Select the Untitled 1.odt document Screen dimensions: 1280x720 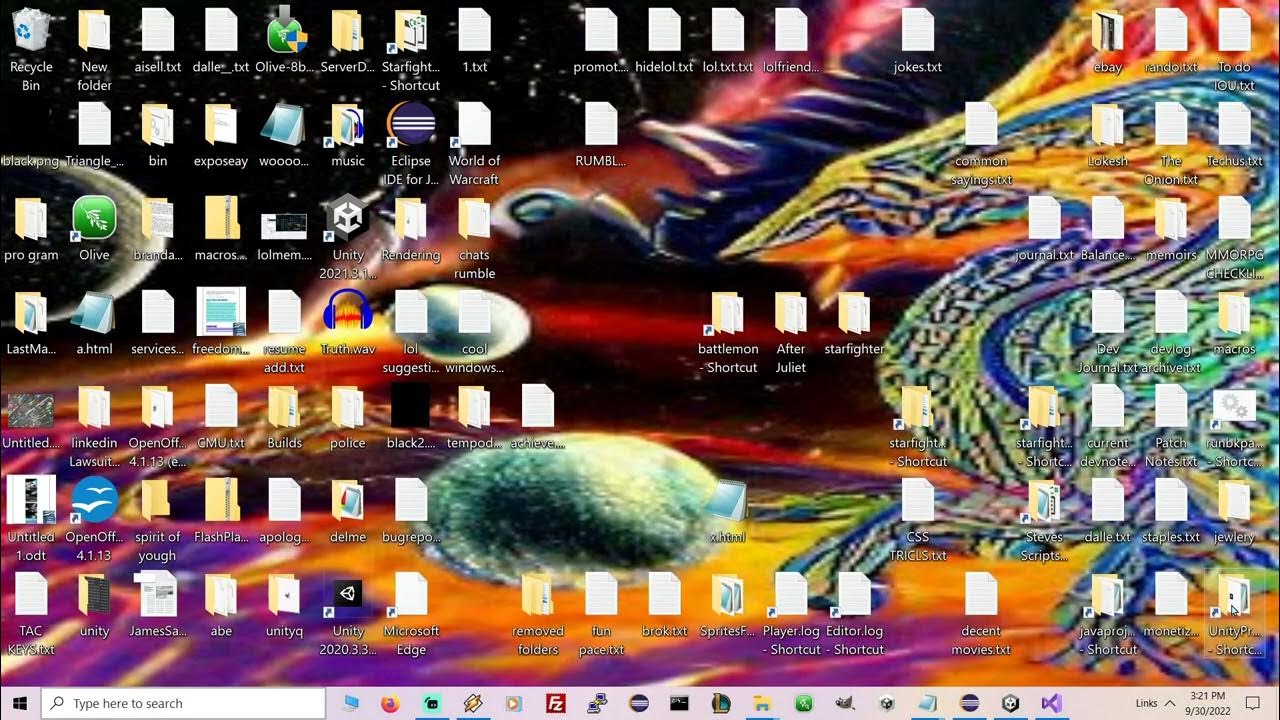pos(31,501)
